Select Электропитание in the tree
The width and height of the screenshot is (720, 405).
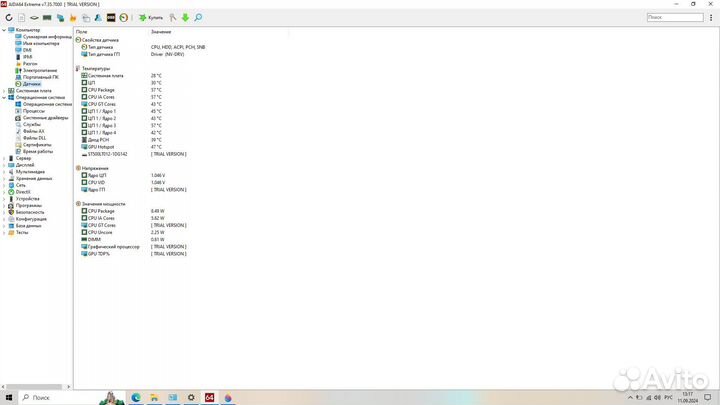click(x=40, y=71)
